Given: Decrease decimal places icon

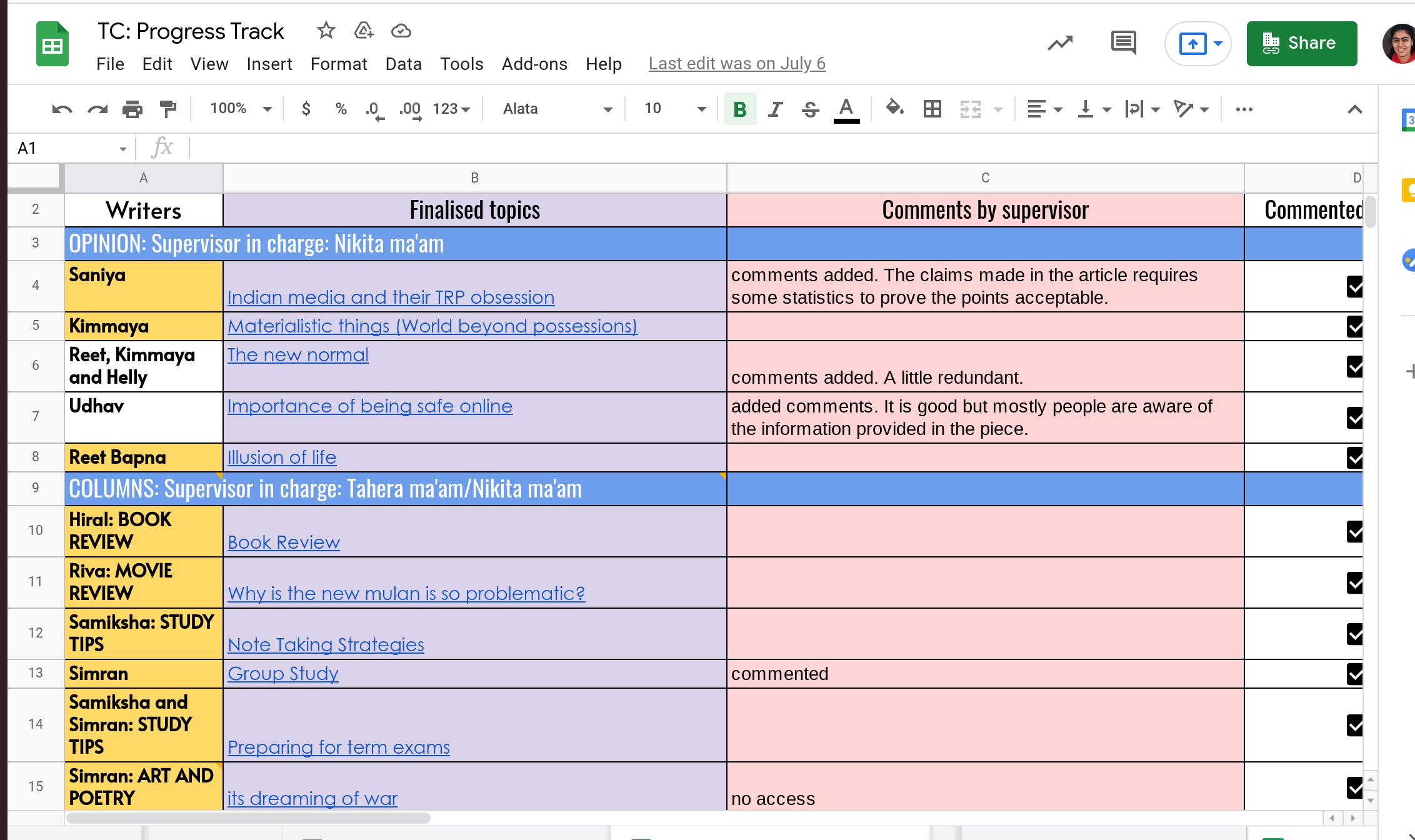Looking at the screenshot, I should pos(374,110).
